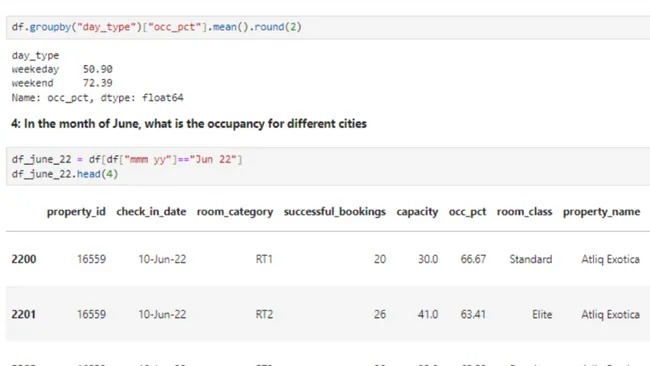The height and width of the screenshot is (366, 650).
Task: Click successful bookings value 20
Action: tap(380, 259)
